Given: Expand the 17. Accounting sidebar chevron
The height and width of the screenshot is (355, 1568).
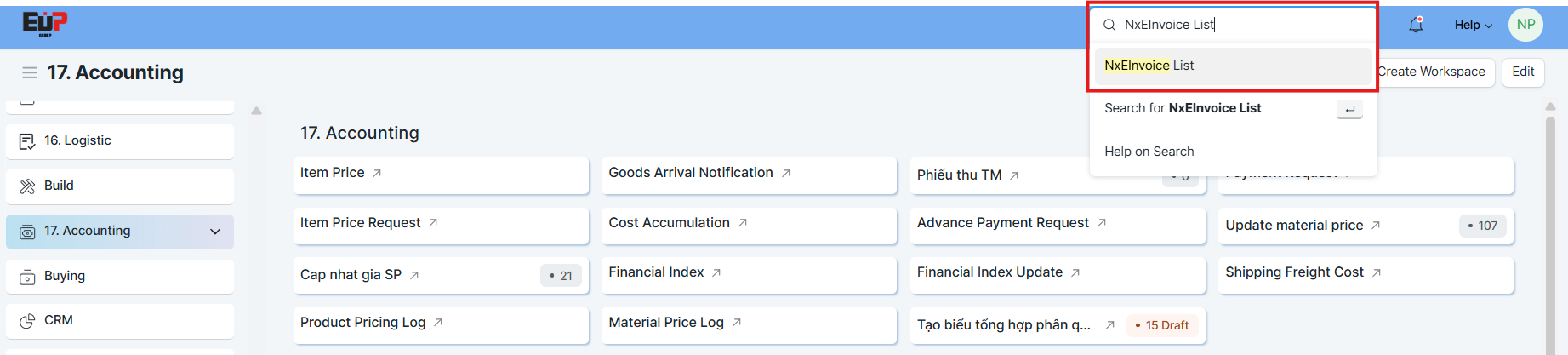Looking at the screenshot, I should (x=215, y=232).
